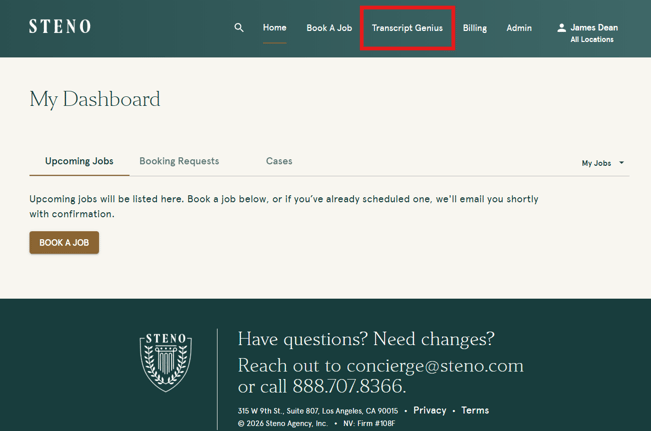Click the Steno crest emblem in footer

(x=166, y=362)
